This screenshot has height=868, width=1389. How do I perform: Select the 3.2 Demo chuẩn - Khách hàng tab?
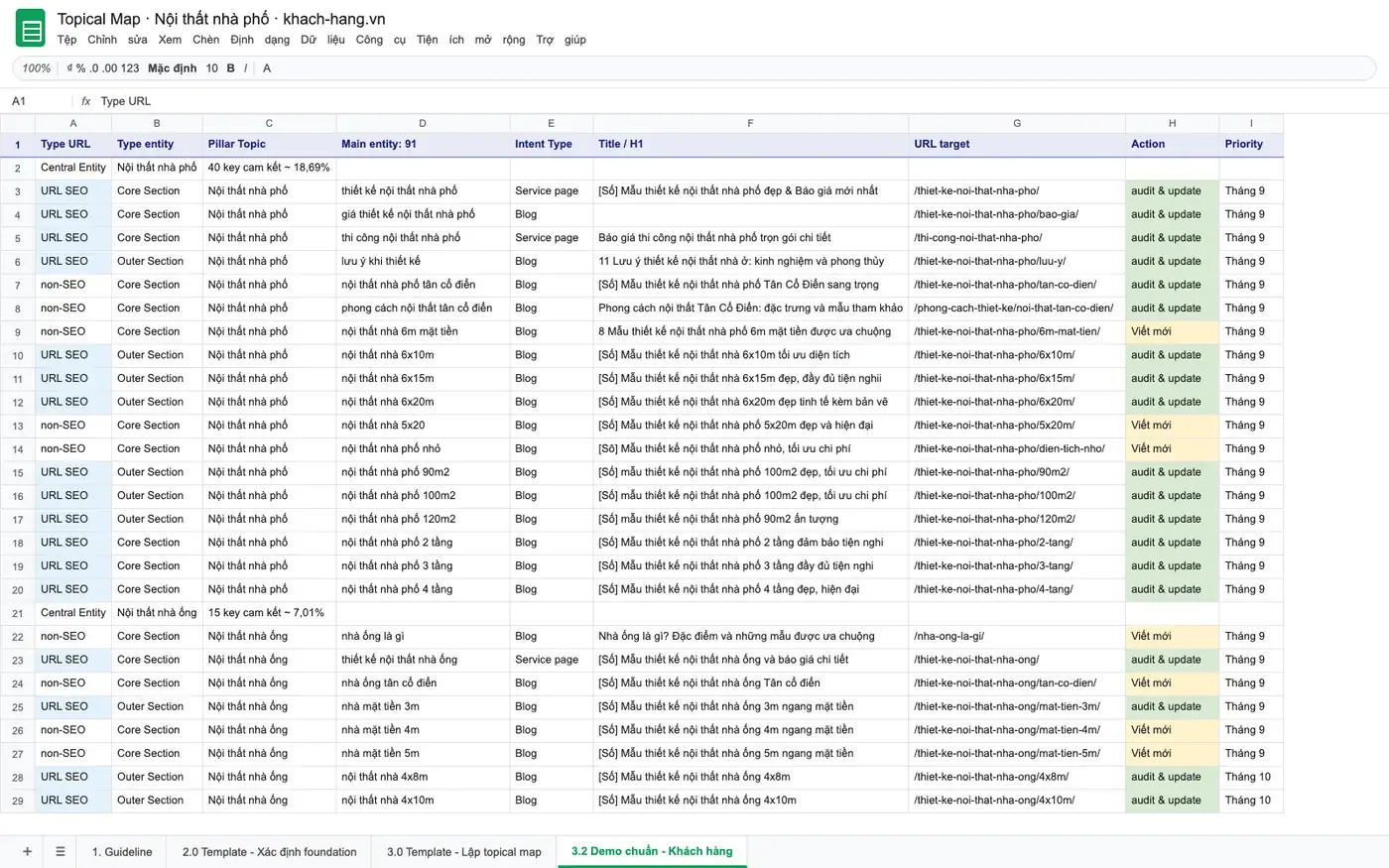point(652,851)
